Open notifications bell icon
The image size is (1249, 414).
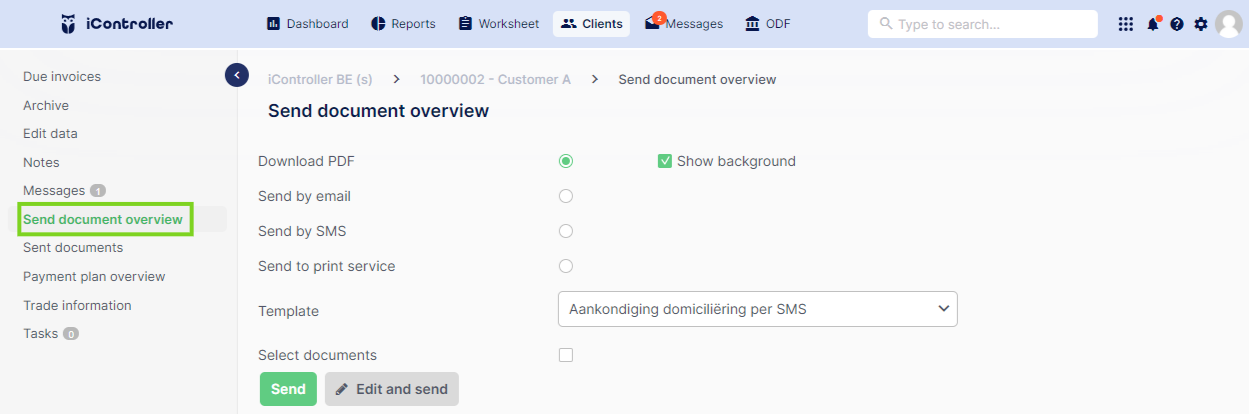[1153, 24]
